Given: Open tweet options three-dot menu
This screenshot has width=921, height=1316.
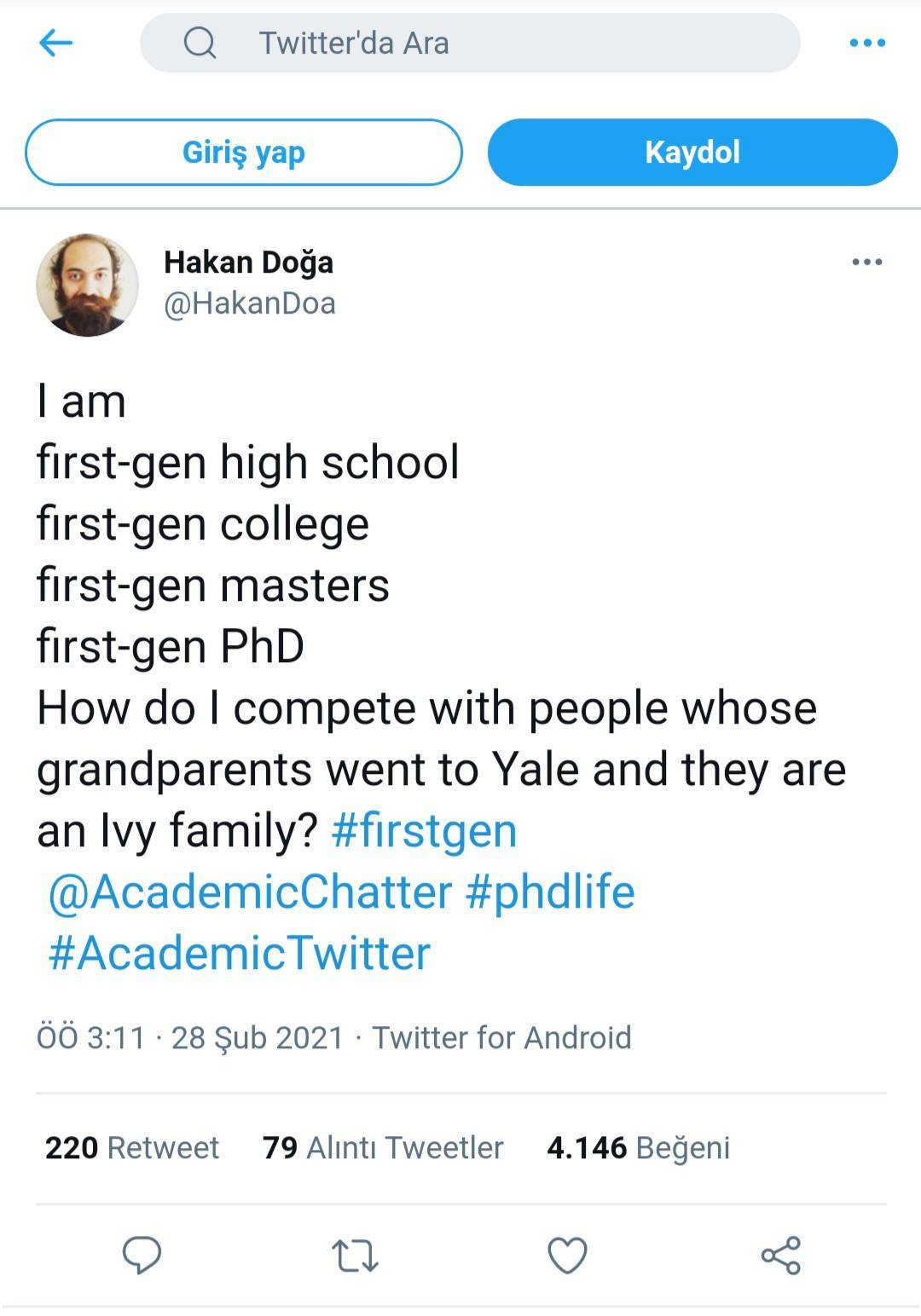Looking at the screenshot, I should (x=866, y=262).
